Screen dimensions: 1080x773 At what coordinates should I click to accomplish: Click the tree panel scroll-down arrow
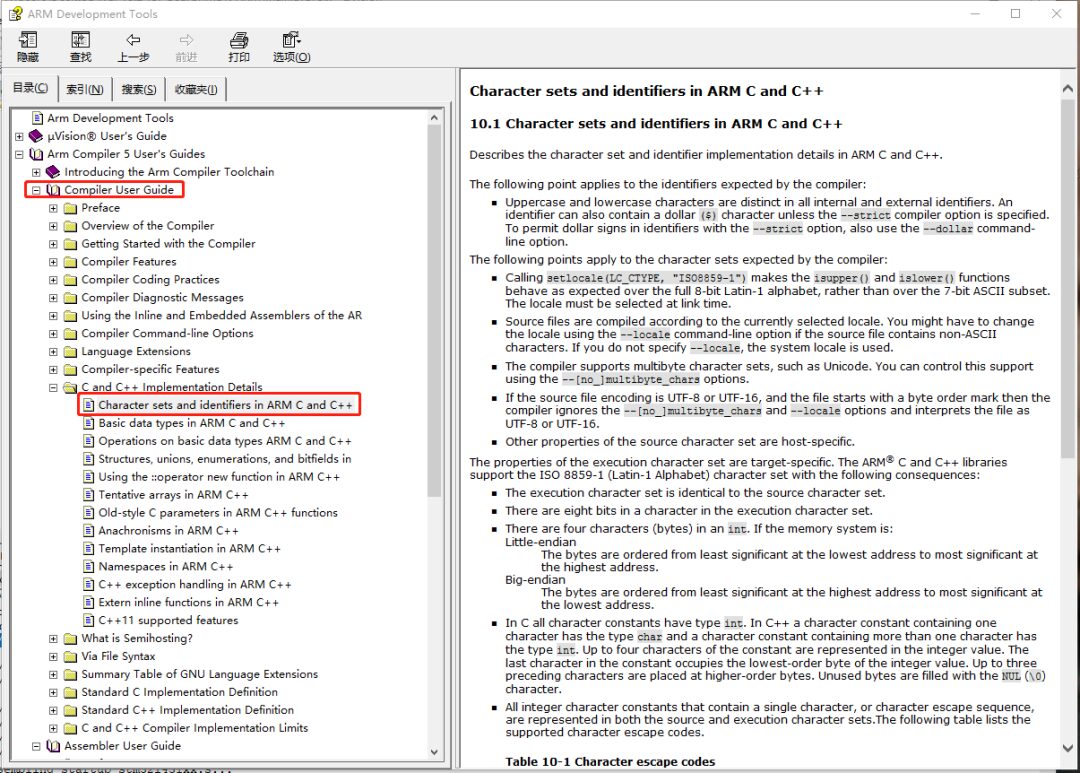coord(434,752)
